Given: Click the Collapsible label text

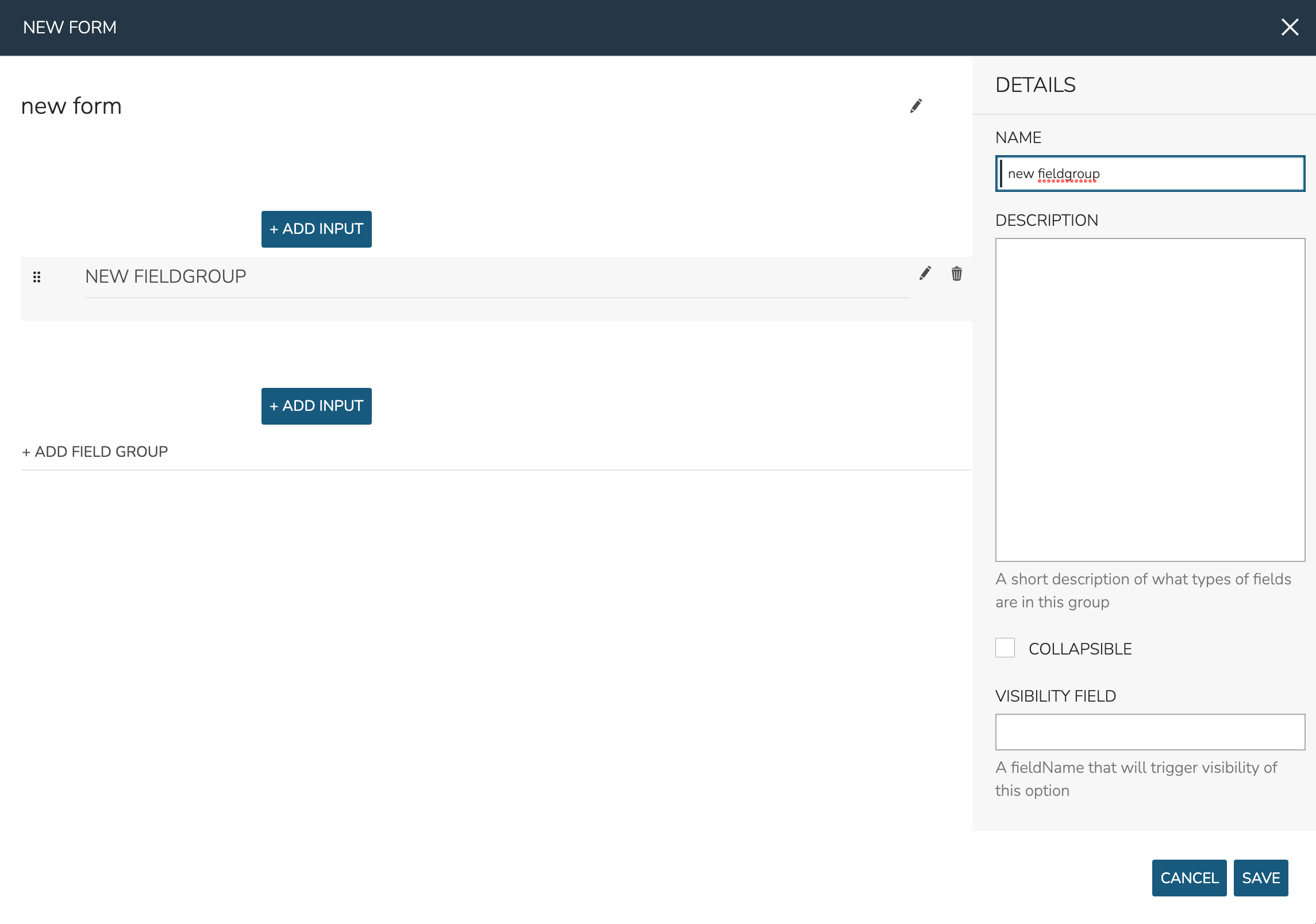Looking at the screenshot, I should coord(1080,649).
